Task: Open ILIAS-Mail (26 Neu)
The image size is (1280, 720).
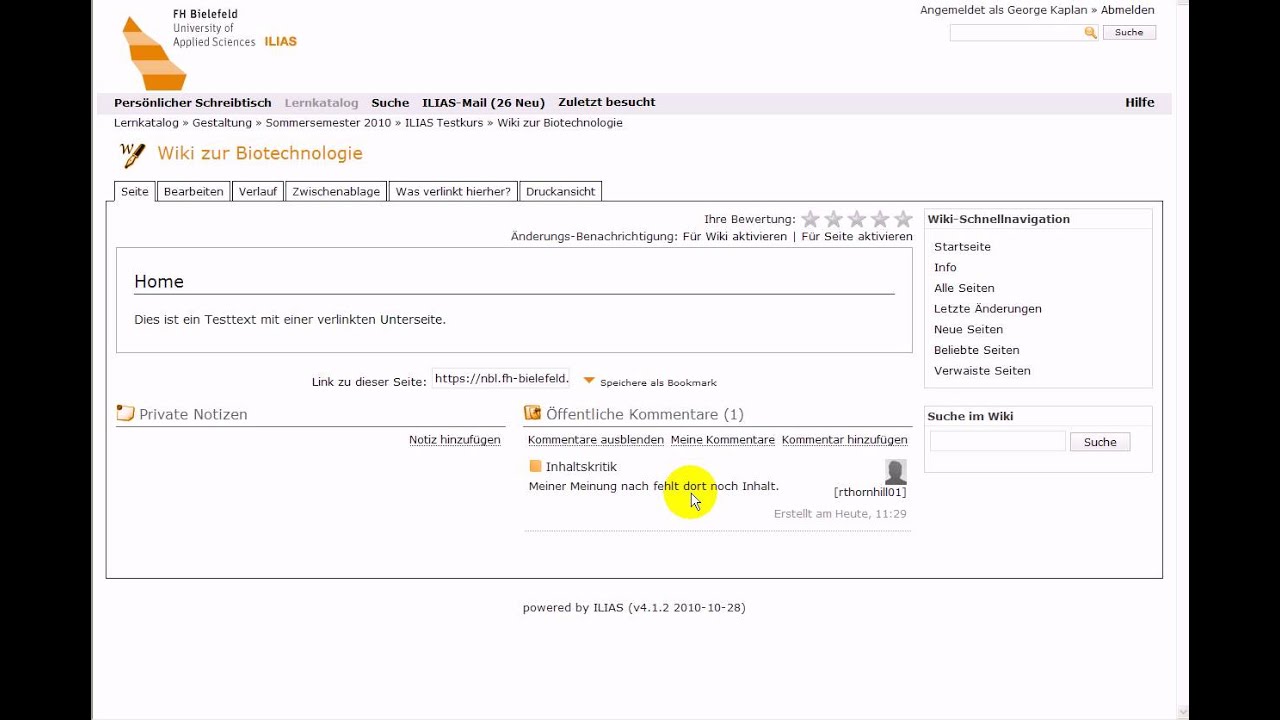Action: 483,103
